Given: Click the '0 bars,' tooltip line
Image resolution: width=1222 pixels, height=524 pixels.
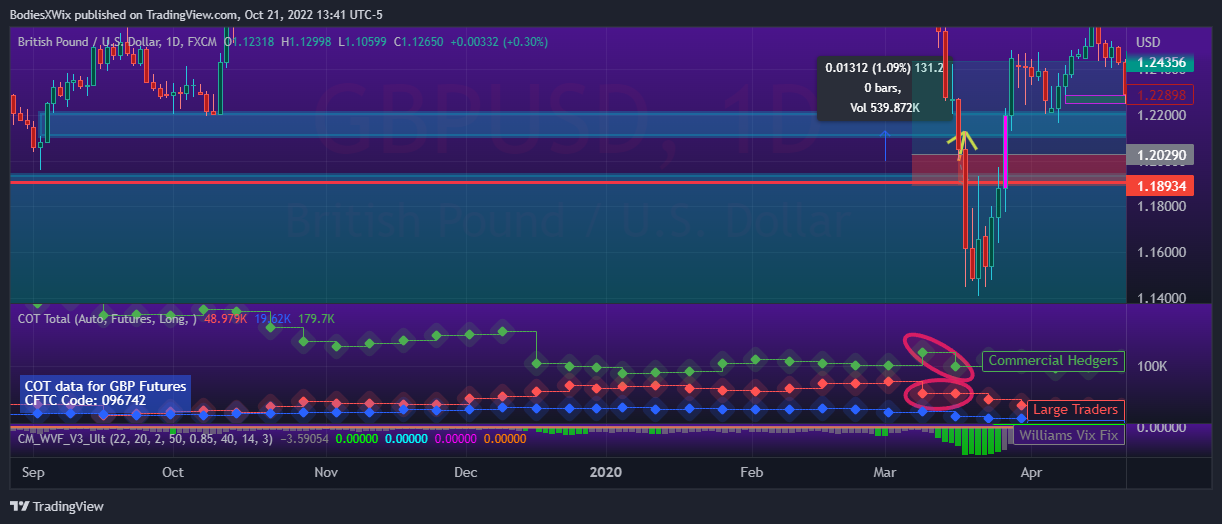Looking at the screenshot, I should (885, 88).
